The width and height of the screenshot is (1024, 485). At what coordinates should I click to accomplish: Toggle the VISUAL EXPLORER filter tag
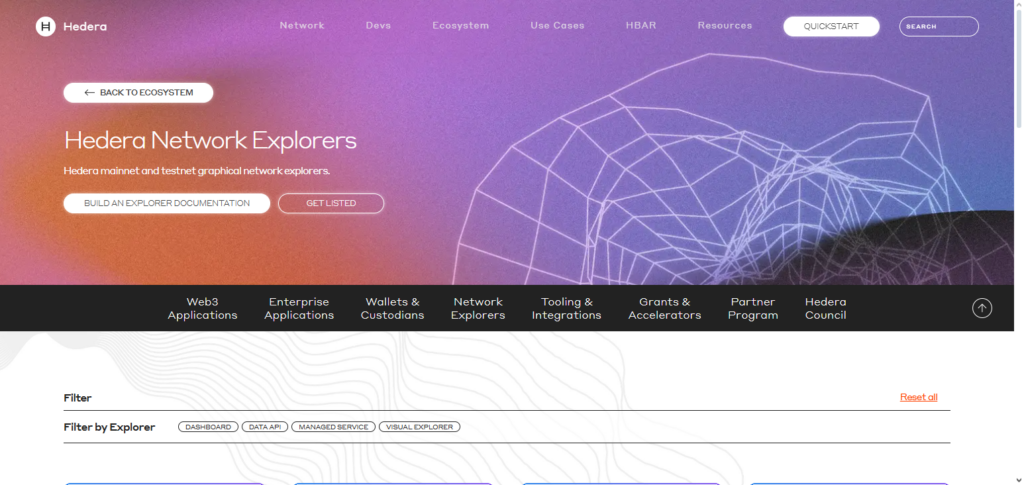(419, 427)
